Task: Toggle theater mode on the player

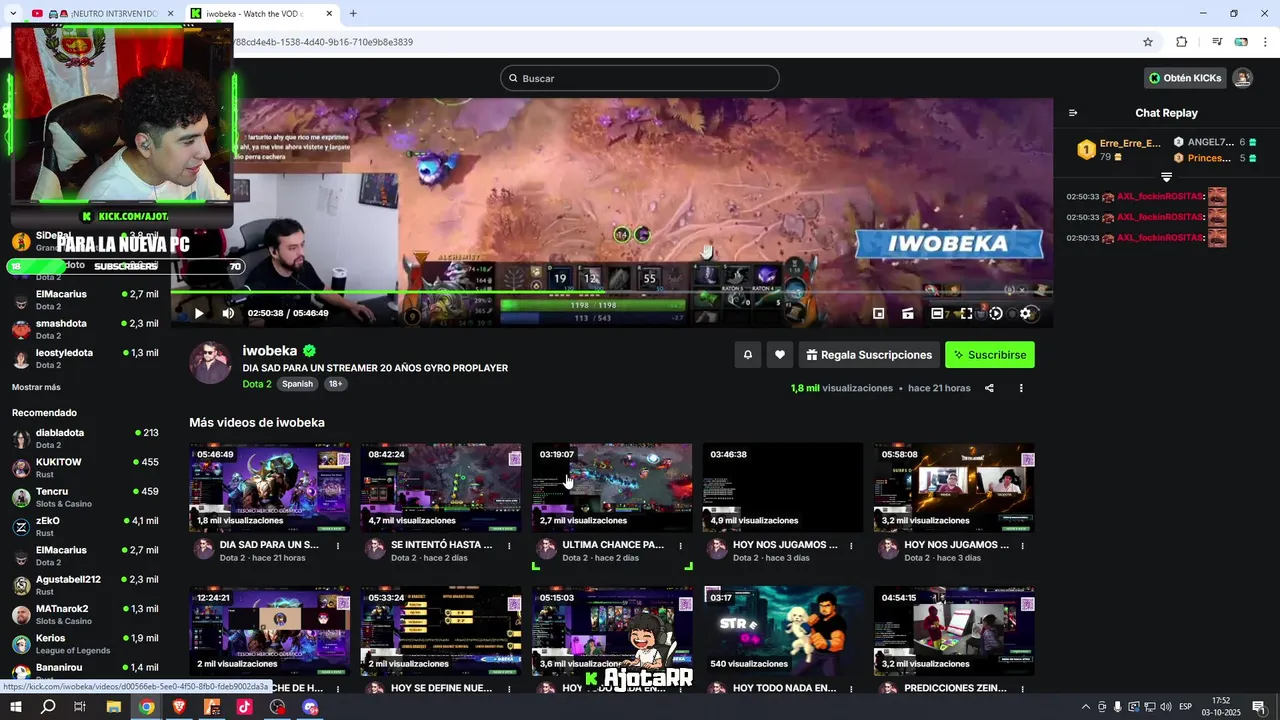Action: pyautogui.click(x=937, y=313)
